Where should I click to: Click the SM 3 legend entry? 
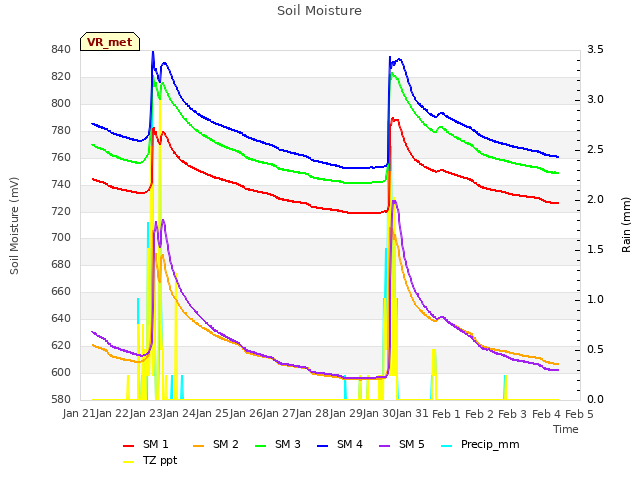278,444
